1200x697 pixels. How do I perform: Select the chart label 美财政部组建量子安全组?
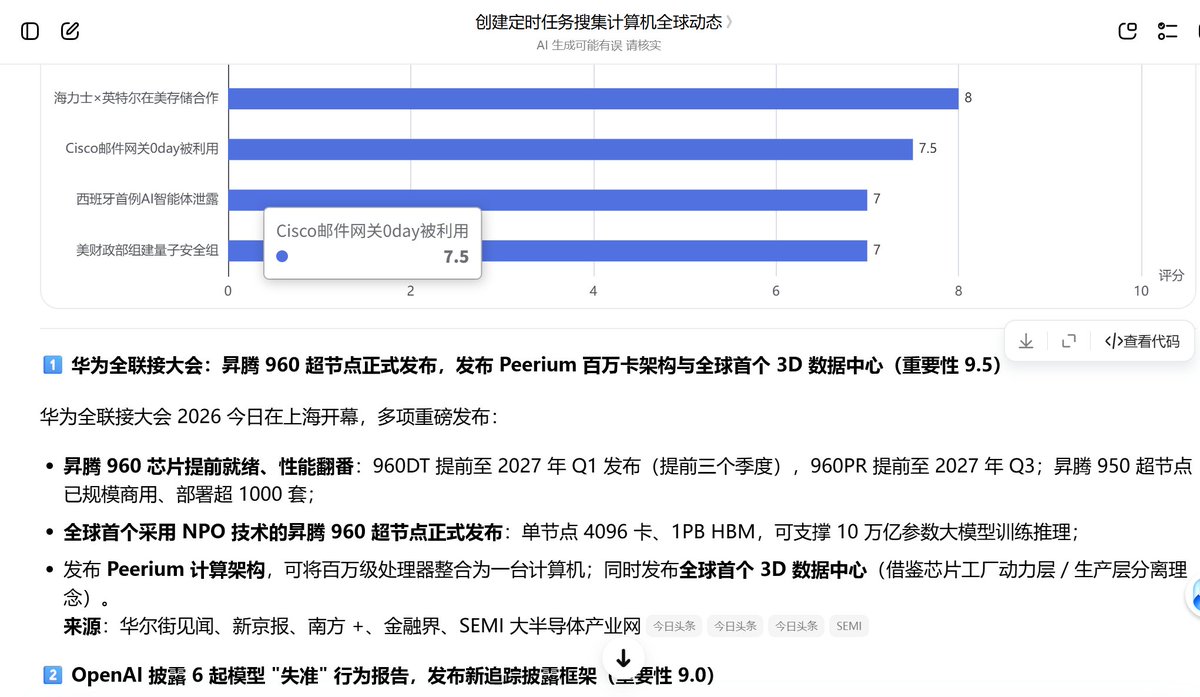[148, 251]
